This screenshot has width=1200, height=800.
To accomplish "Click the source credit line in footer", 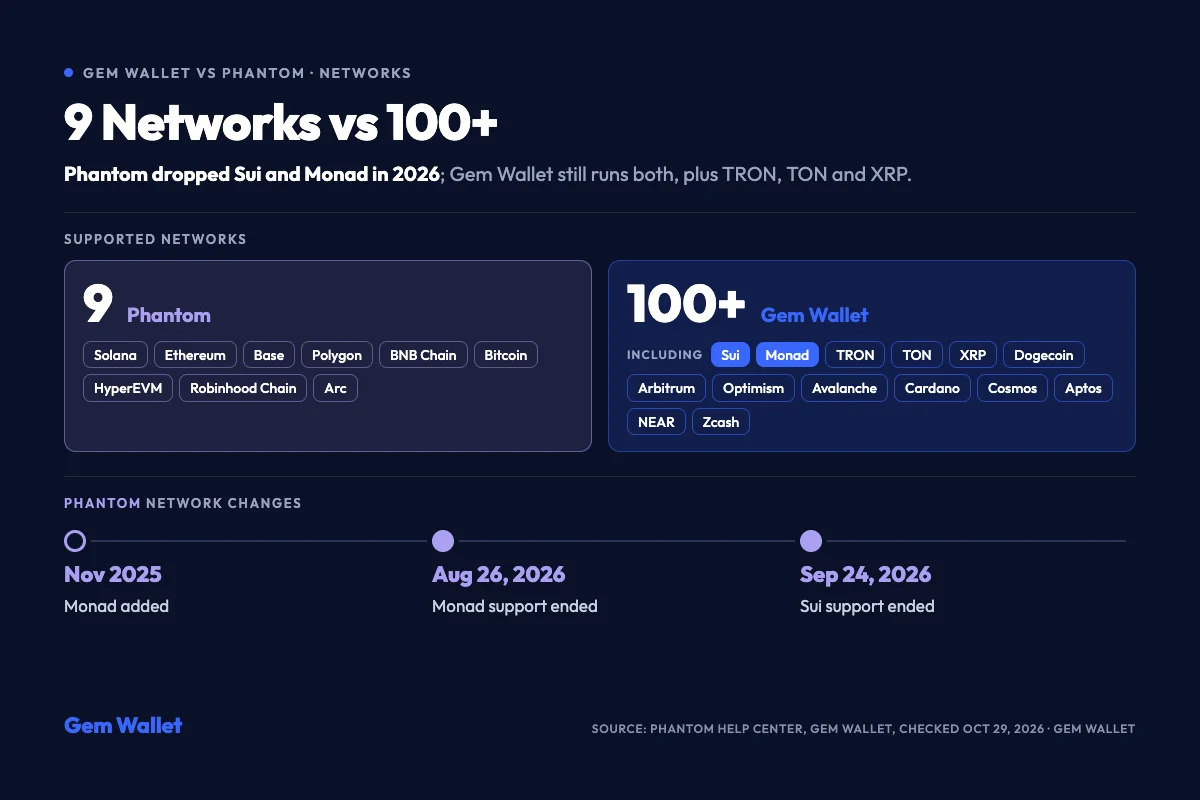I will (x=864, y=729).
